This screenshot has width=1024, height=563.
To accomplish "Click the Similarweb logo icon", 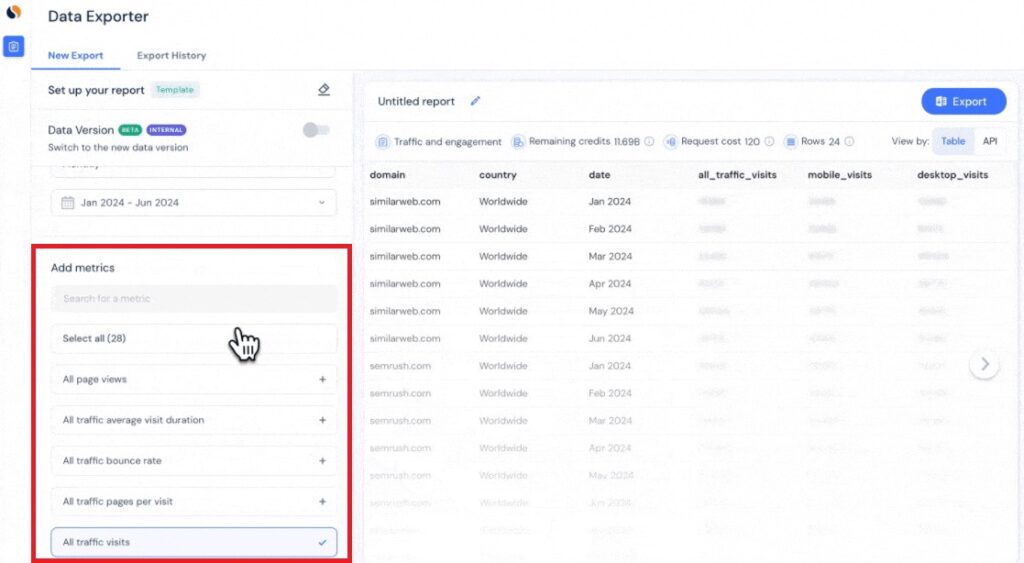I will click(13, 12).
